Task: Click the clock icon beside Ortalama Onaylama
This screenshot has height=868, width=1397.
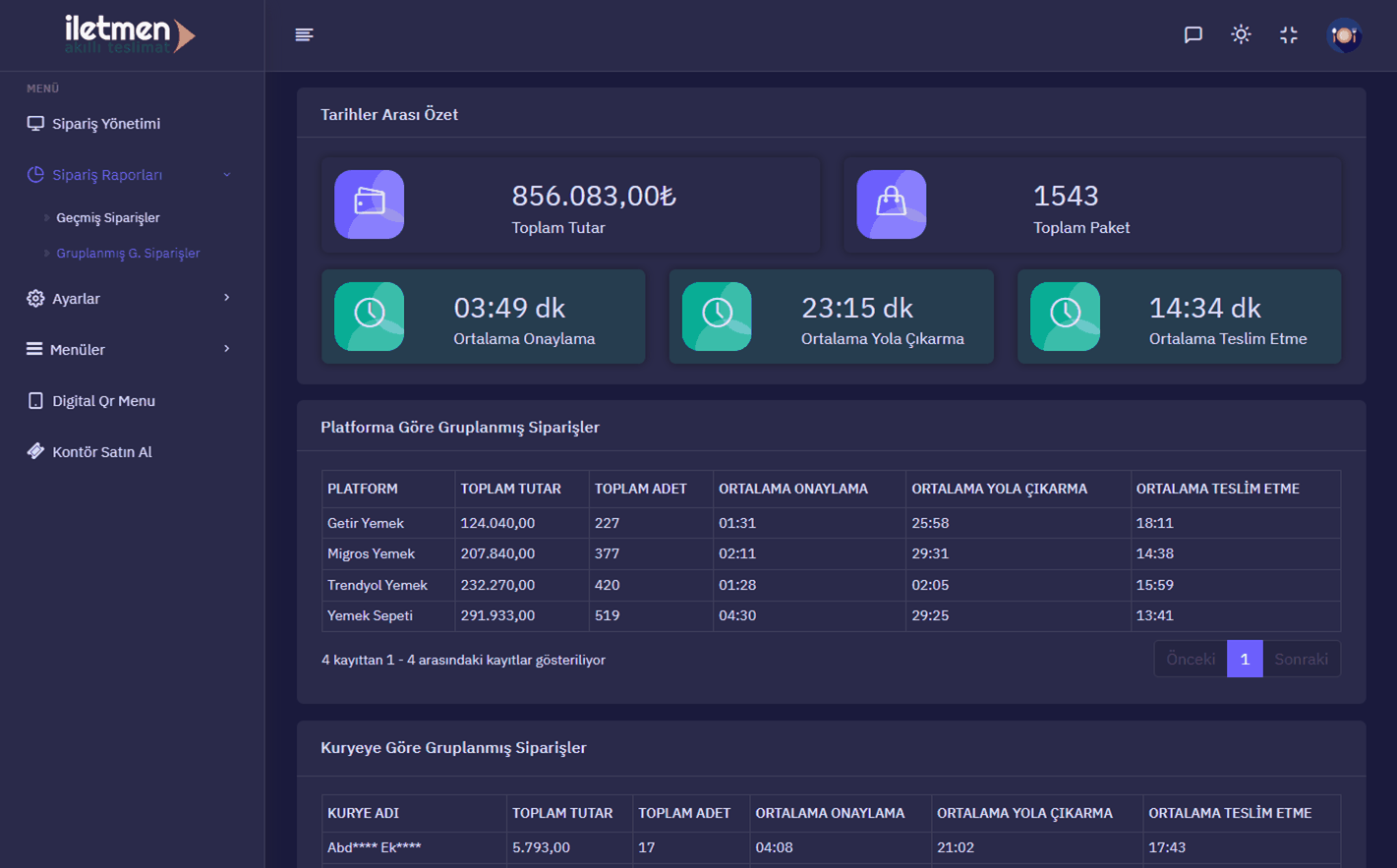Action: point(370,317)
